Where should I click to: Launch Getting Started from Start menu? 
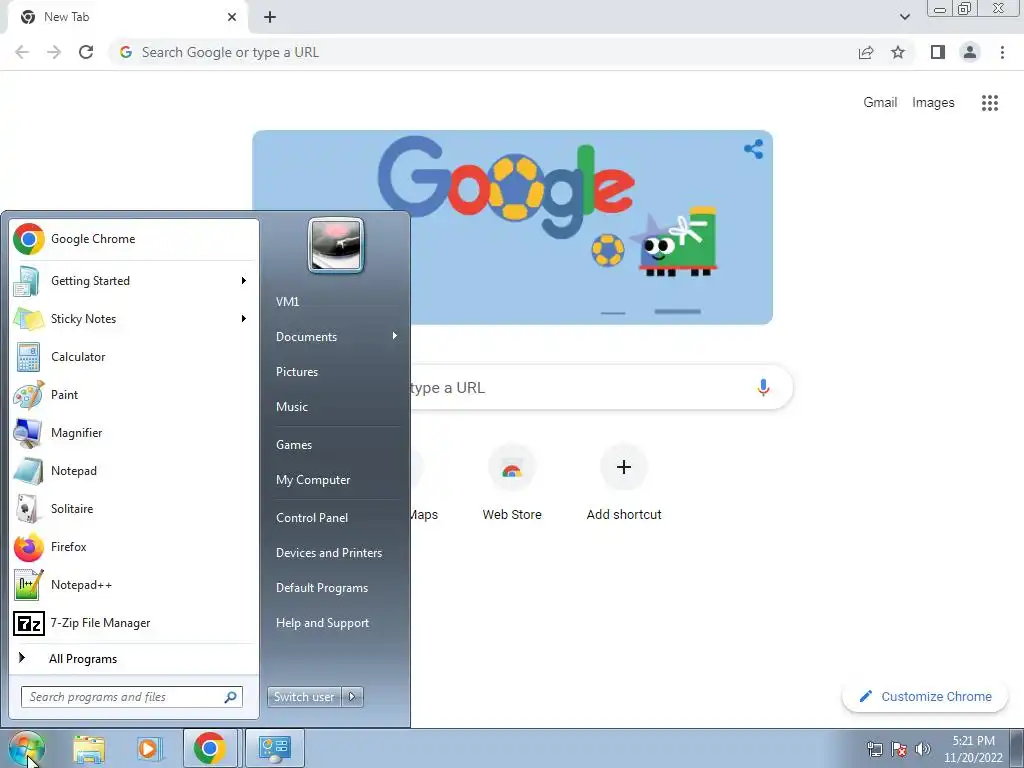coord(134,281)
